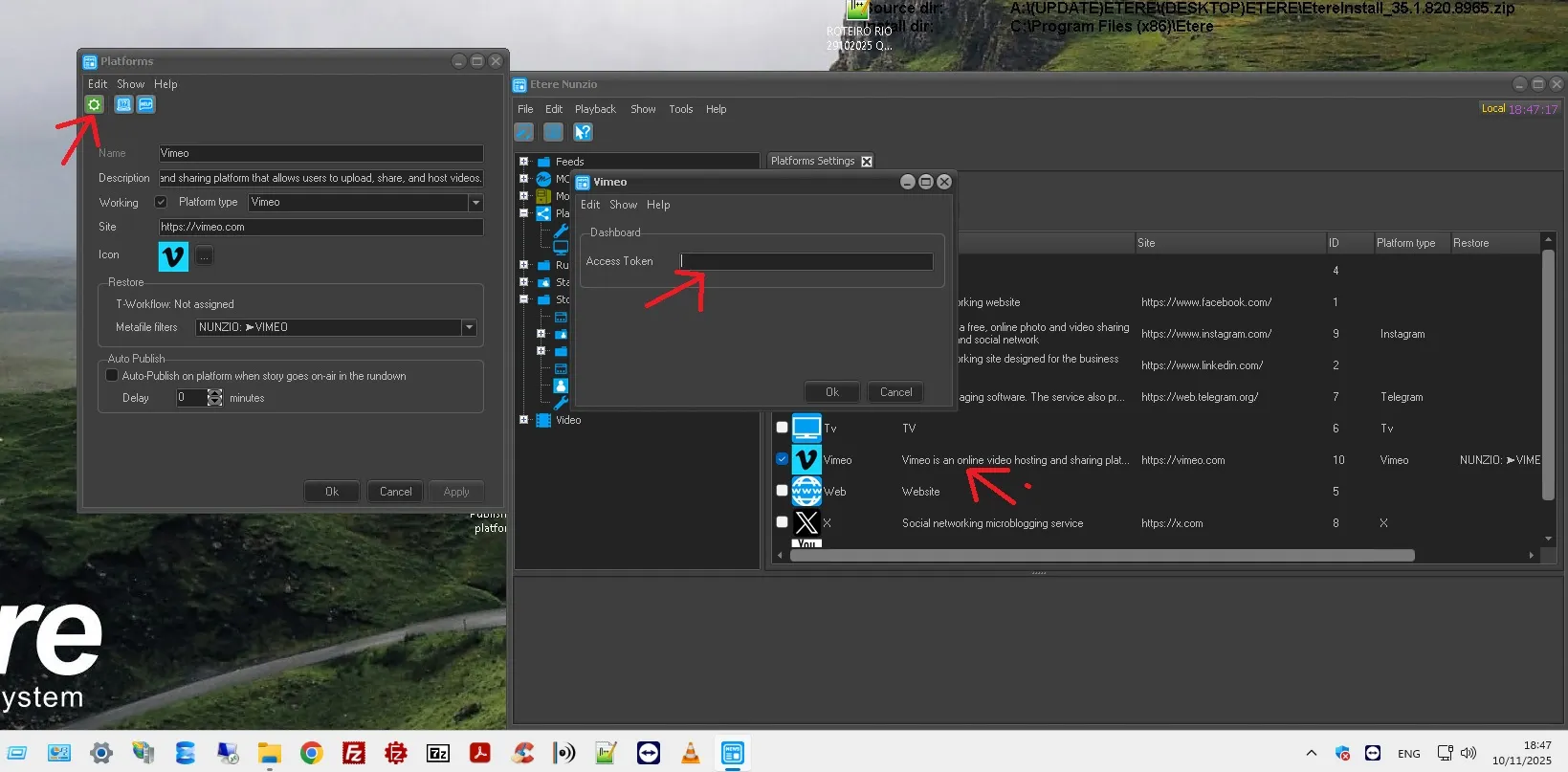Open the Platform type dropdown
Viewport: 1568px width, 772px height.
pos(475,202)
